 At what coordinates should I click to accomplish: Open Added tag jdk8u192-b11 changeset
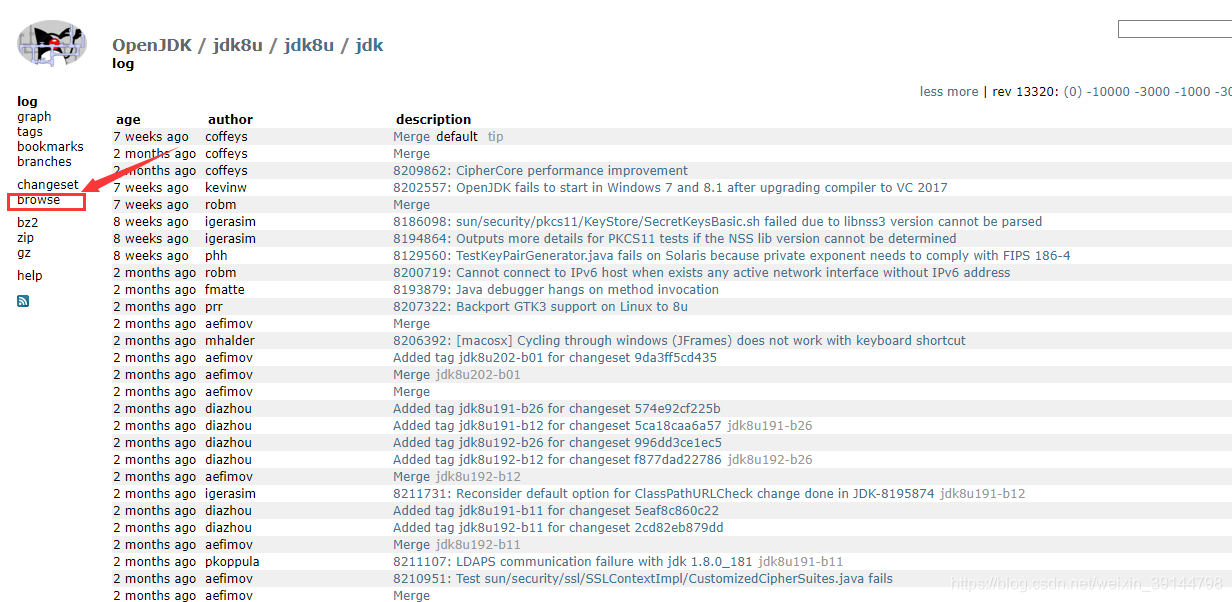tap(558, 528)
